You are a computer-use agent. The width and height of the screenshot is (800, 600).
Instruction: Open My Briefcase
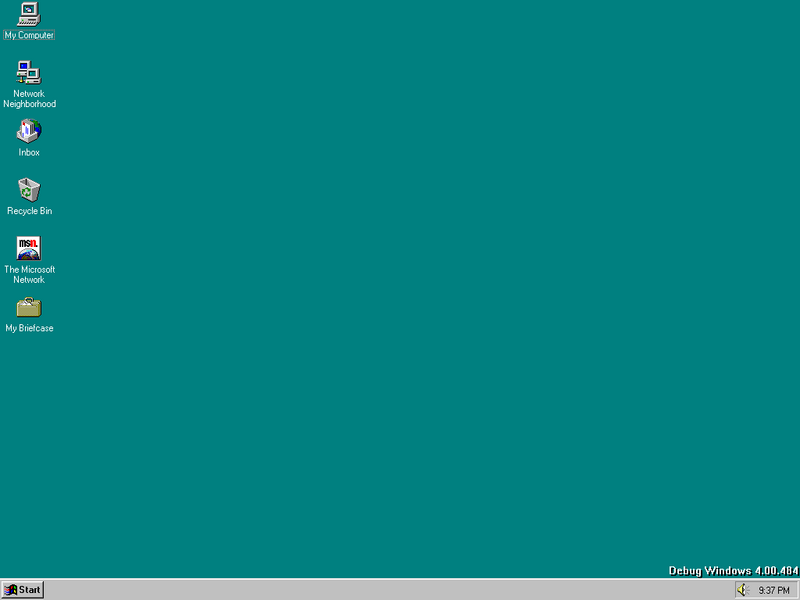[x=28, y=308]
